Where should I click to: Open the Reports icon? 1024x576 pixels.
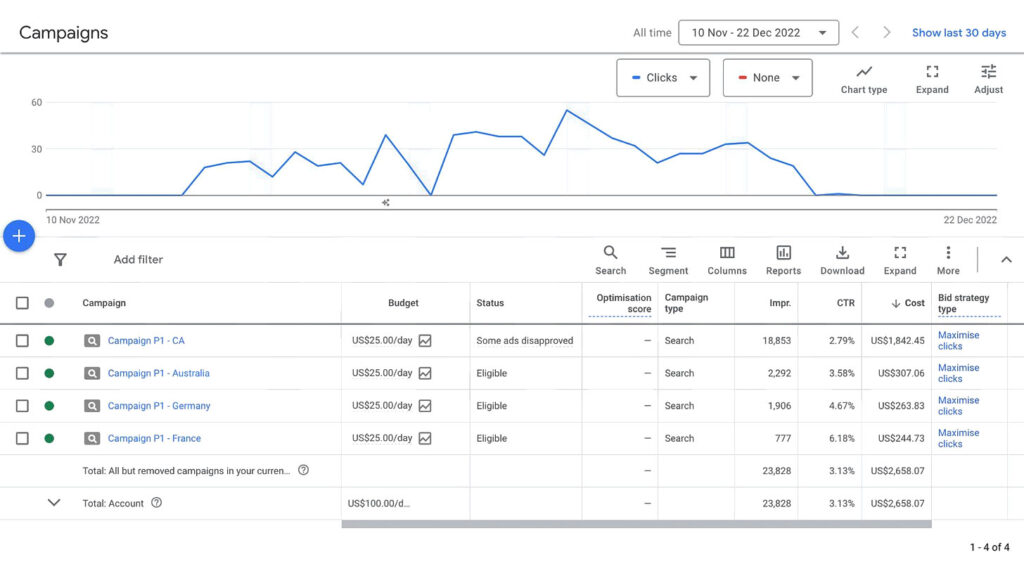pos(783,252)
